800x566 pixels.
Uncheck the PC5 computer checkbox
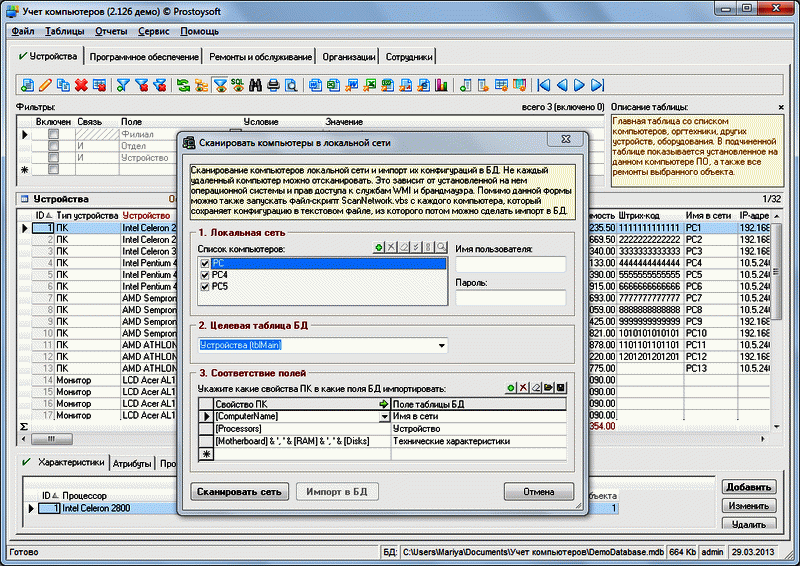(205, 288)
